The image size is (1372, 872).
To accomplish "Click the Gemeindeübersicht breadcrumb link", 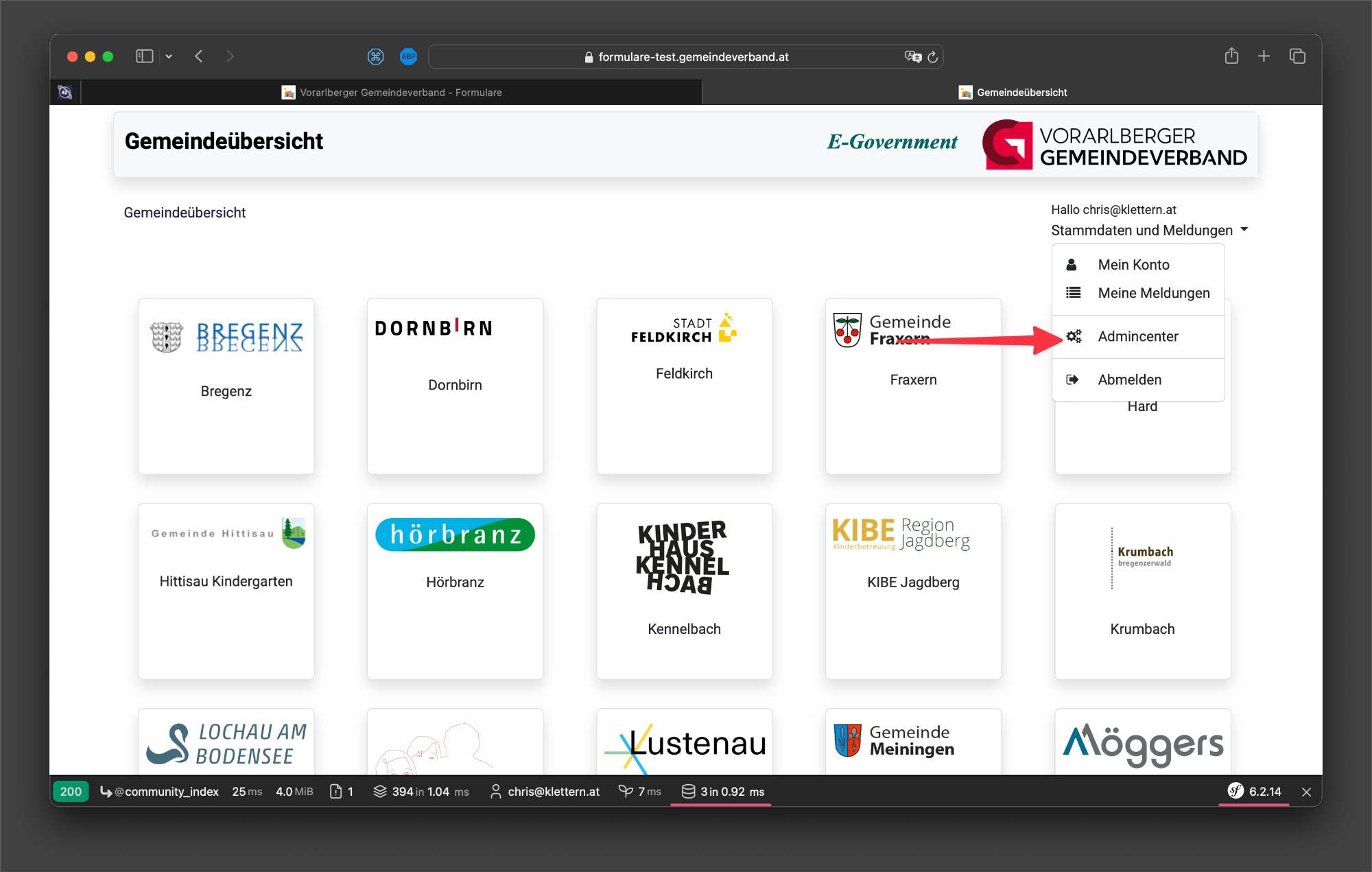I will 185,213.
